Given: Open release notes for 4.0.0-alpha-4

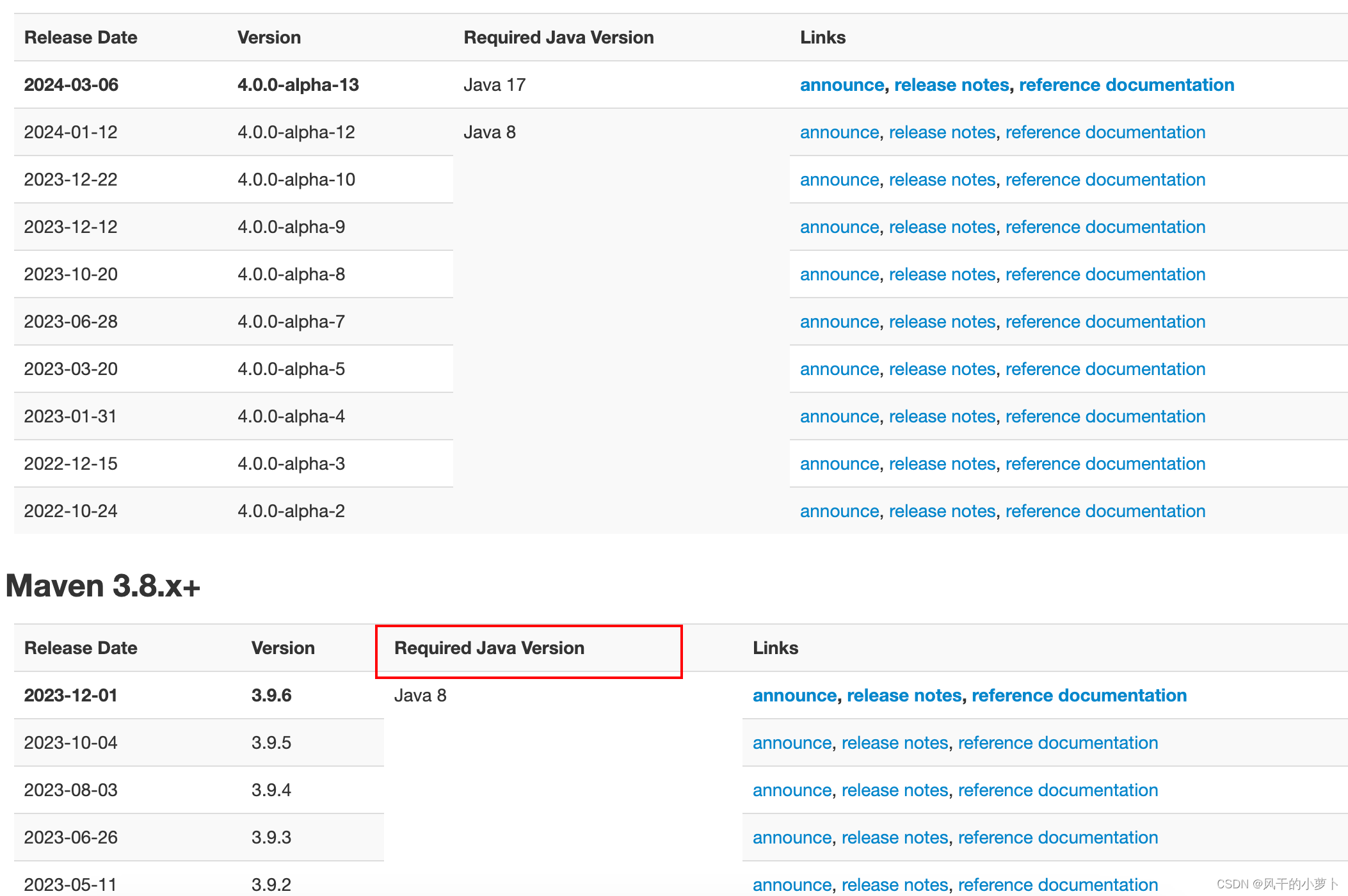Looking at the screenshot, I should (x=942, y=416).
